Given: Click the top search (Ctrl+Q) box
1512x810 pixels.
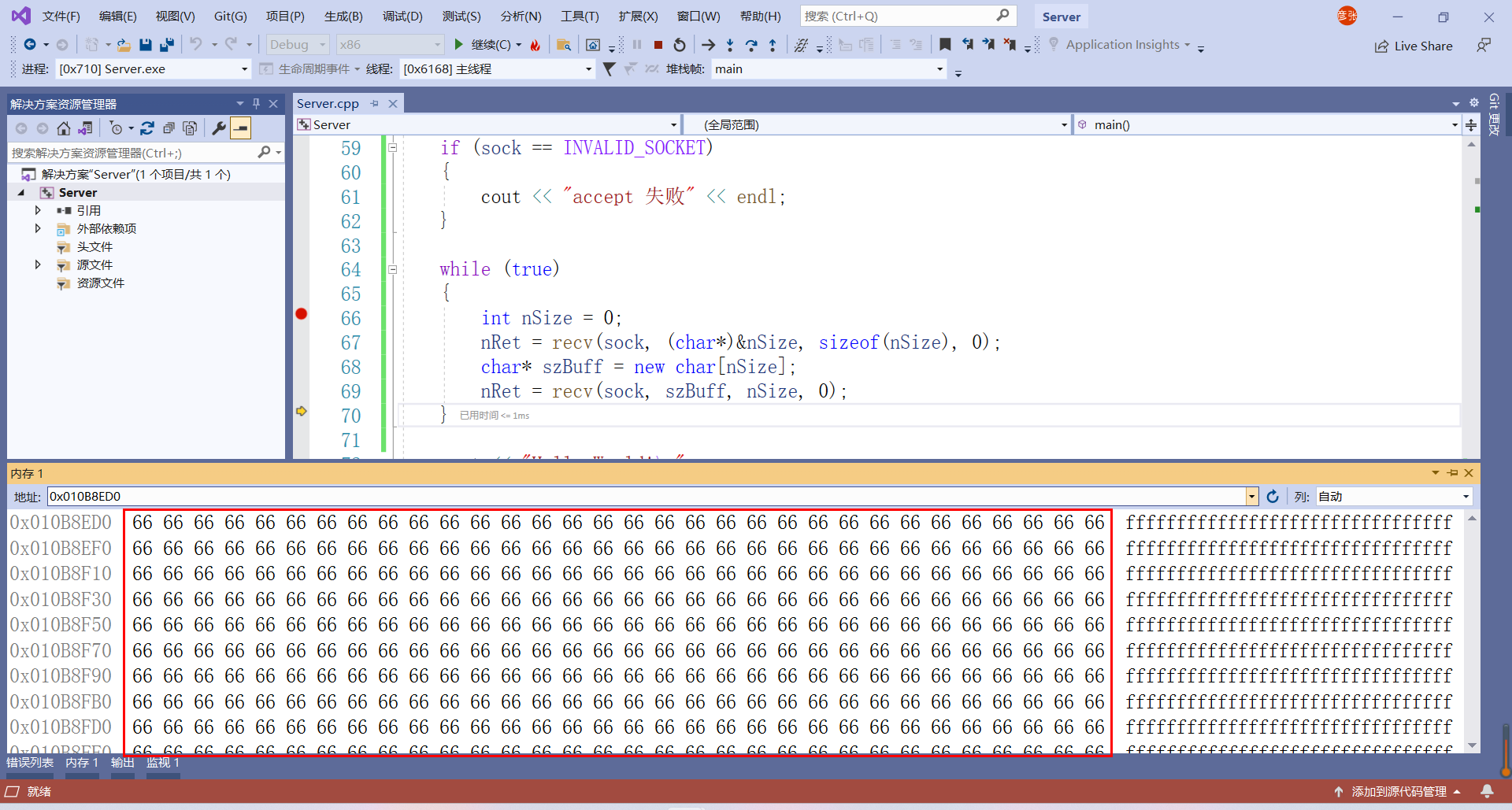Looking at the screenshot, I should tap(908, 16).
